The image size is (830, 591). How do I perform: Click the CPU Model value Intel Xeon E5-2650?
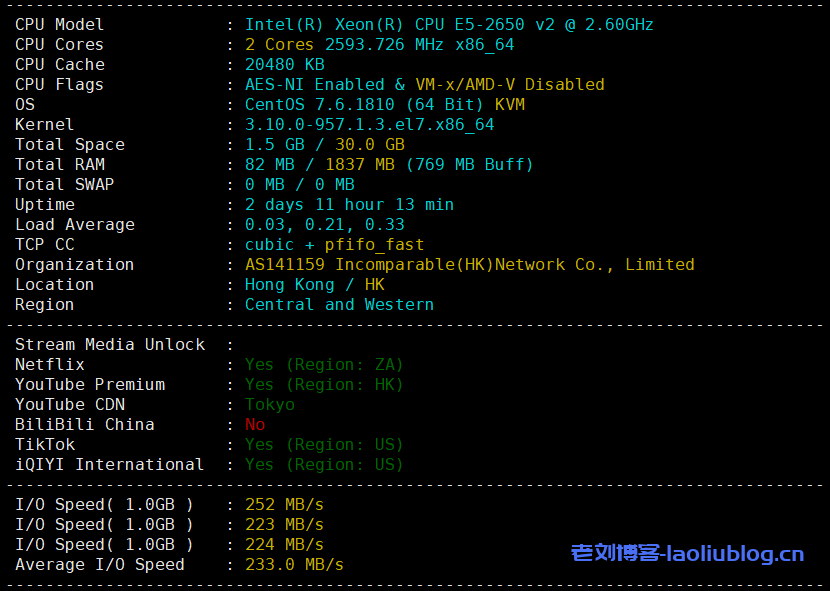click(449, 24)
